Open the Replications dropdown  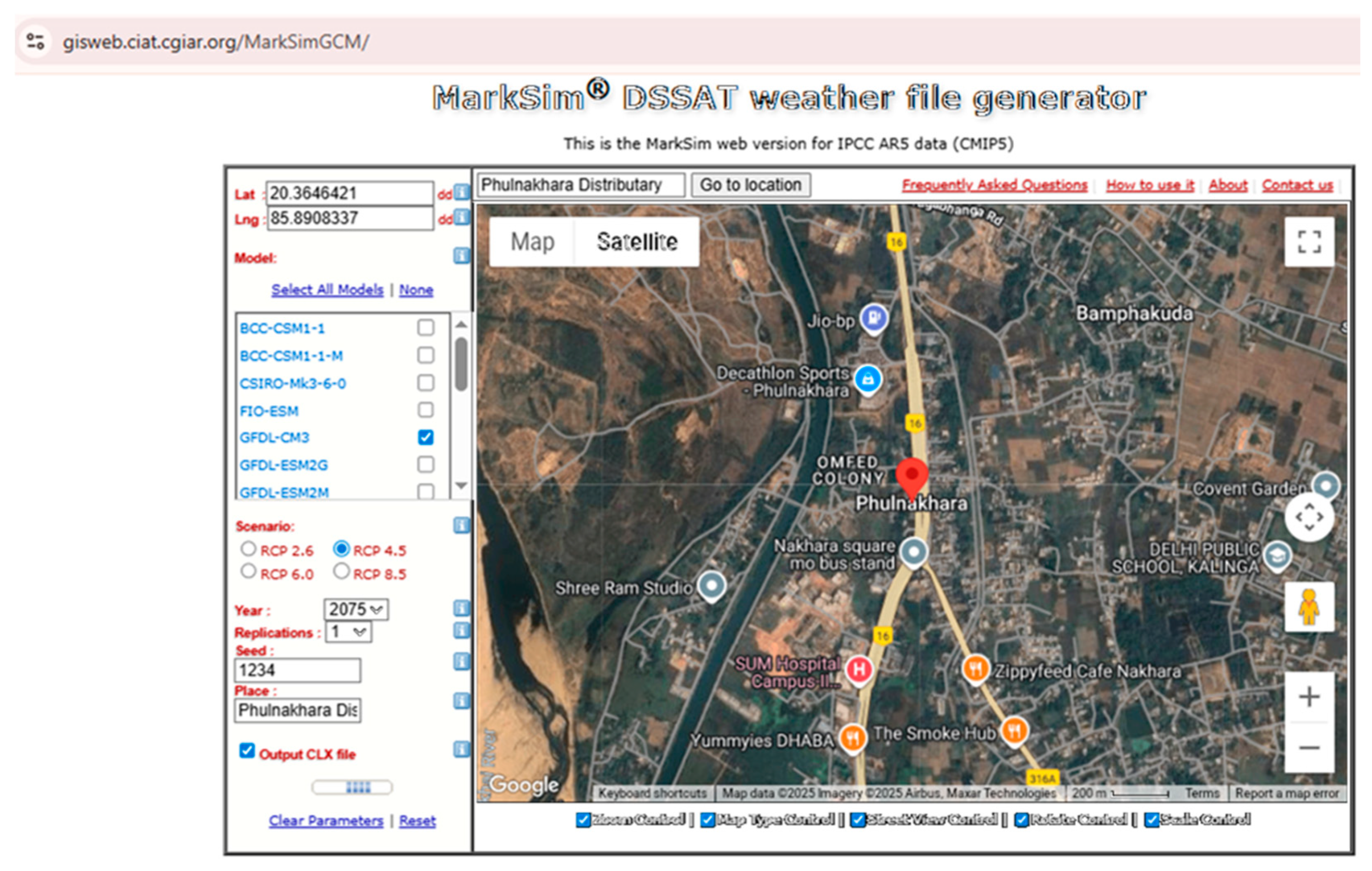348,631
